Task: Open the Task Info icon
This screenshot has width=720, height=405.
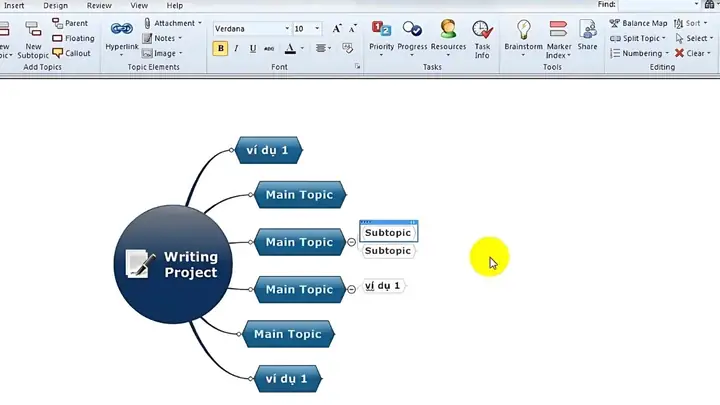Action: point(482,39)
